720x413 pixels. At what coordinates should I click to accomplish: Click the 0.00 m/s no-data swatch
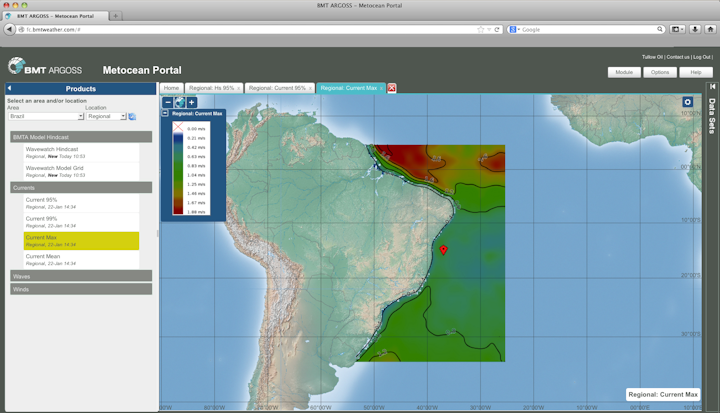pos(178,127)
